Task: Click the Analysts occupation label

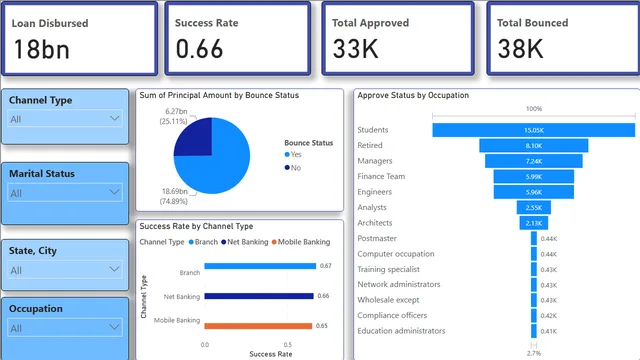Action: click(x=372, y=207)
